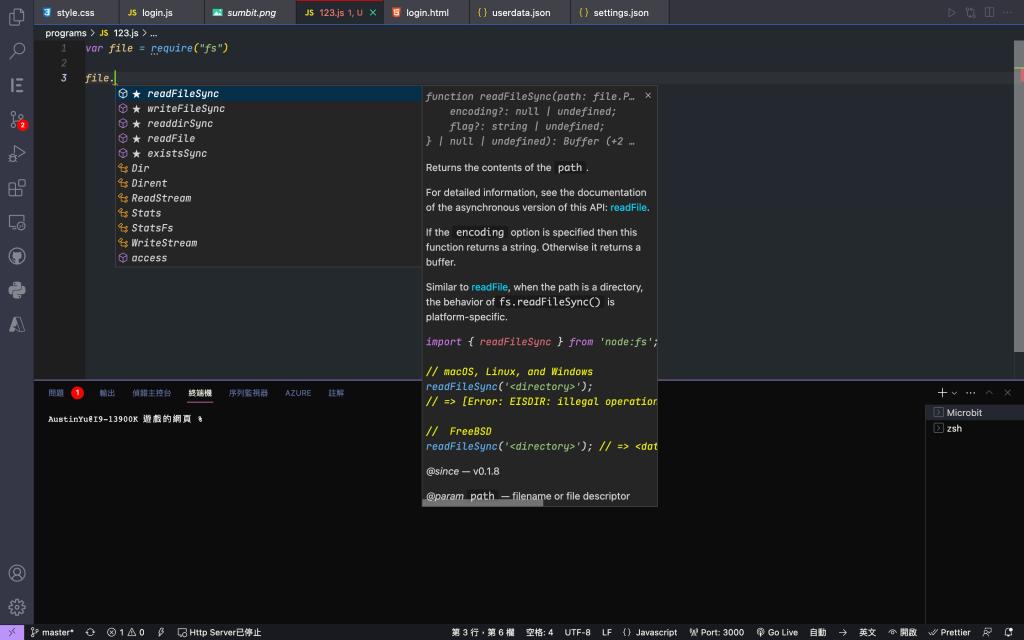This screenshot has width=1024, height=640.
Task: Switch to sumbit.png tab
Action: pos(251,12)
